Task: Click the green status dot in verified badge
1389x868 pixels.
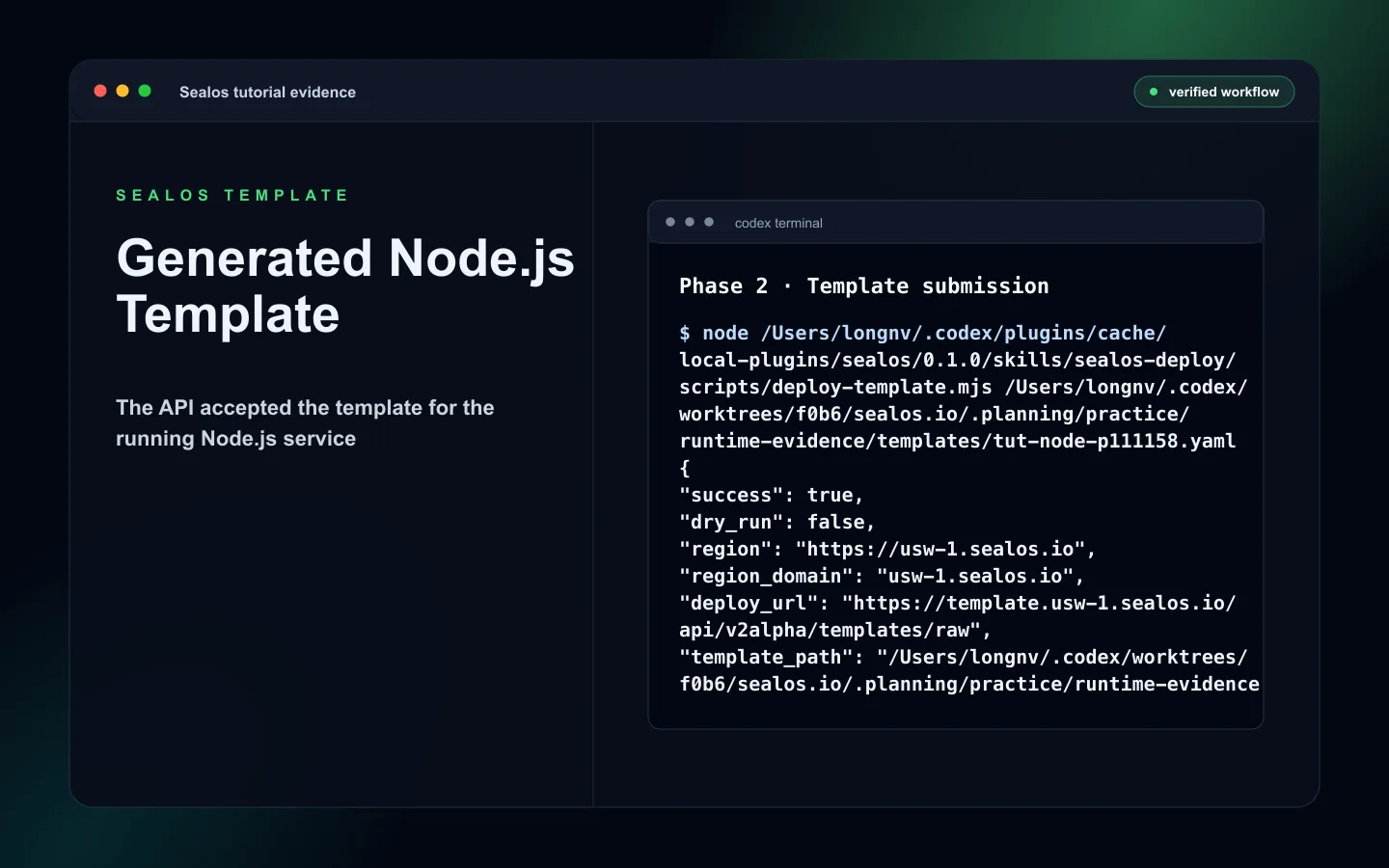Action: point(1154,92)
